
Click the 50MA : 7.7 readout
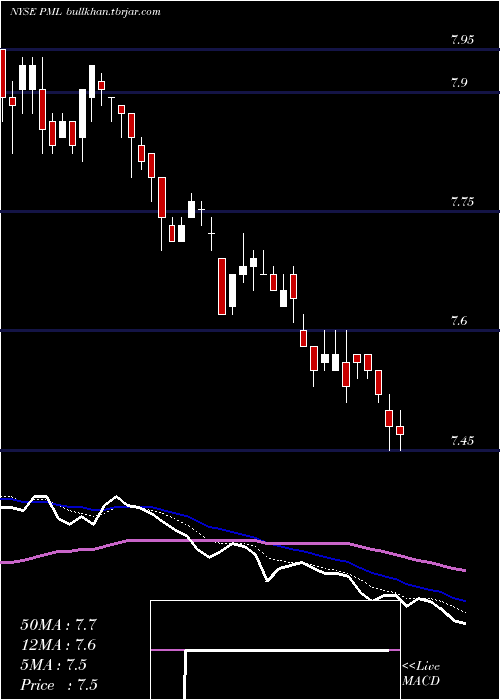click(x=58, y=625)
